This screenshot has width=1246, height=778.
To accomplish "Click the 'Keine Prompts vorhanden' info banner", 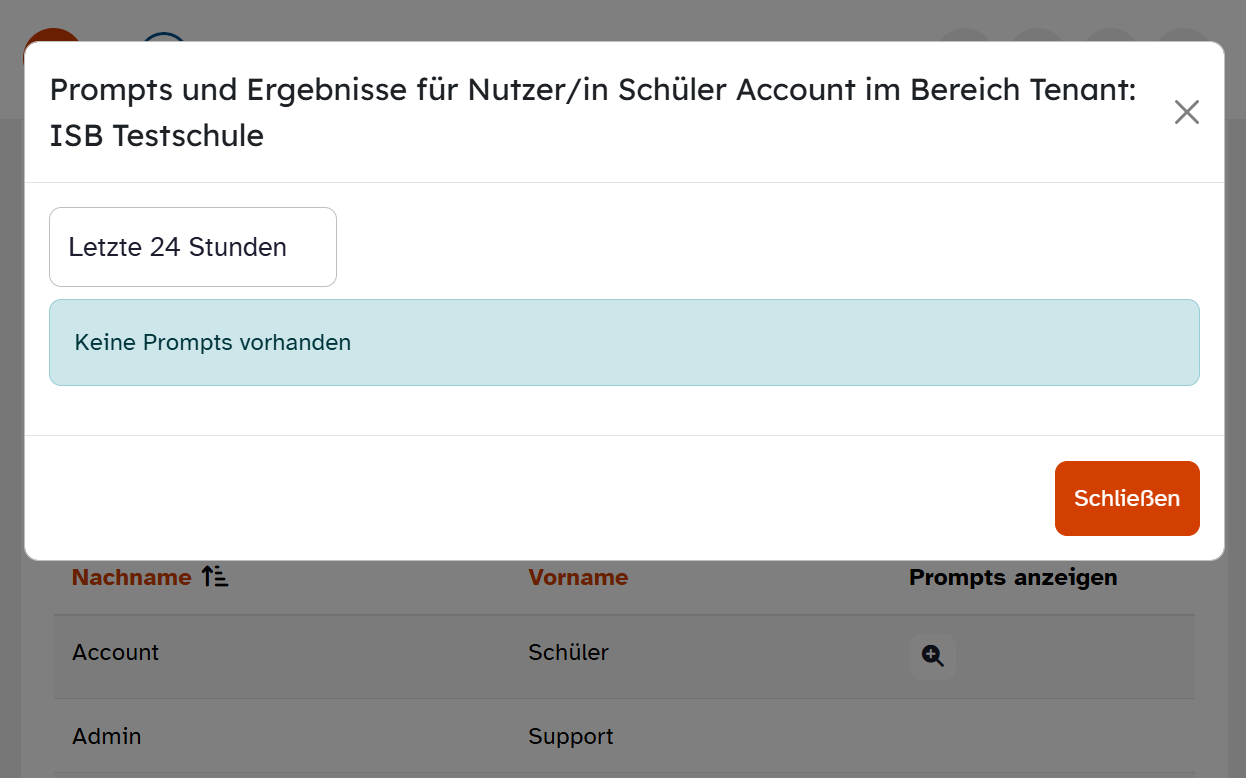I will [x=624, y=342].
